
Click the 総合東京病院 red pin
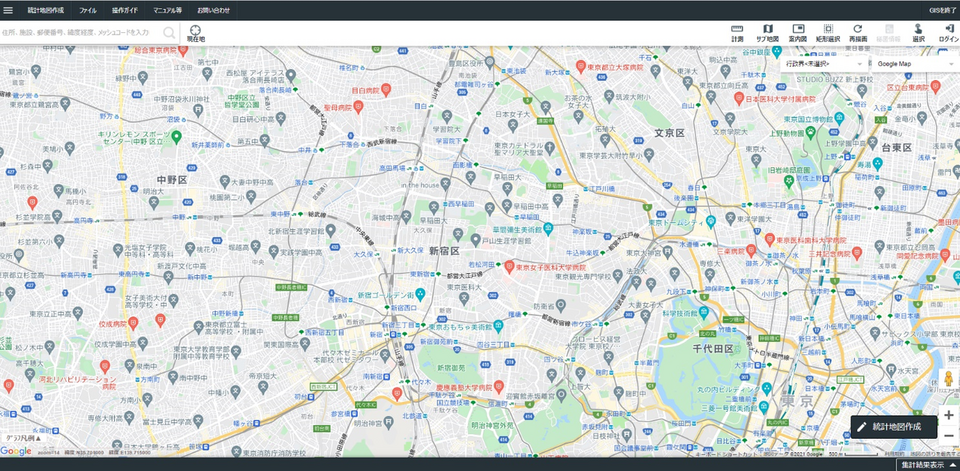[182, 50]
